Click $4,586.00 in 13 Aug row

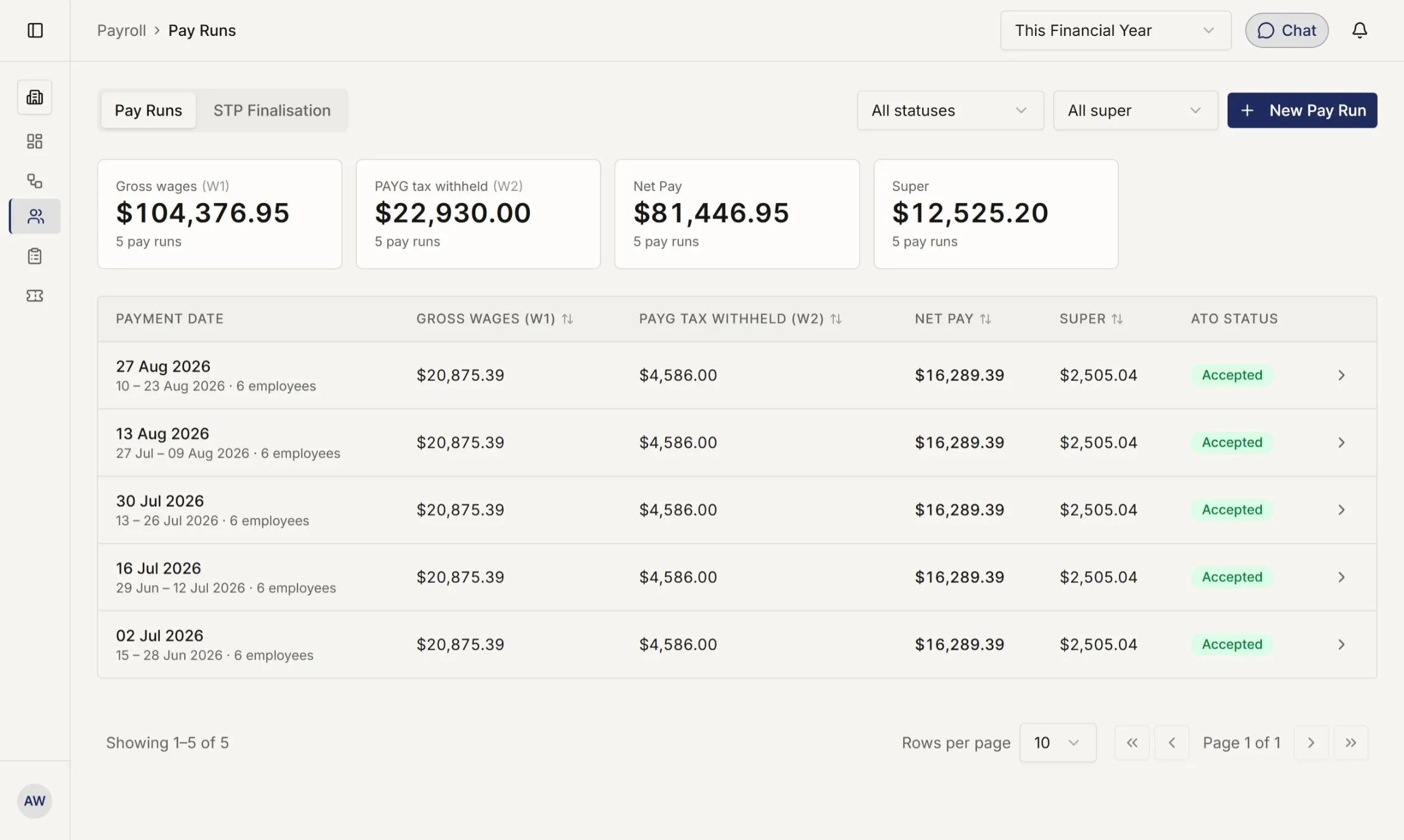(678, 442)
